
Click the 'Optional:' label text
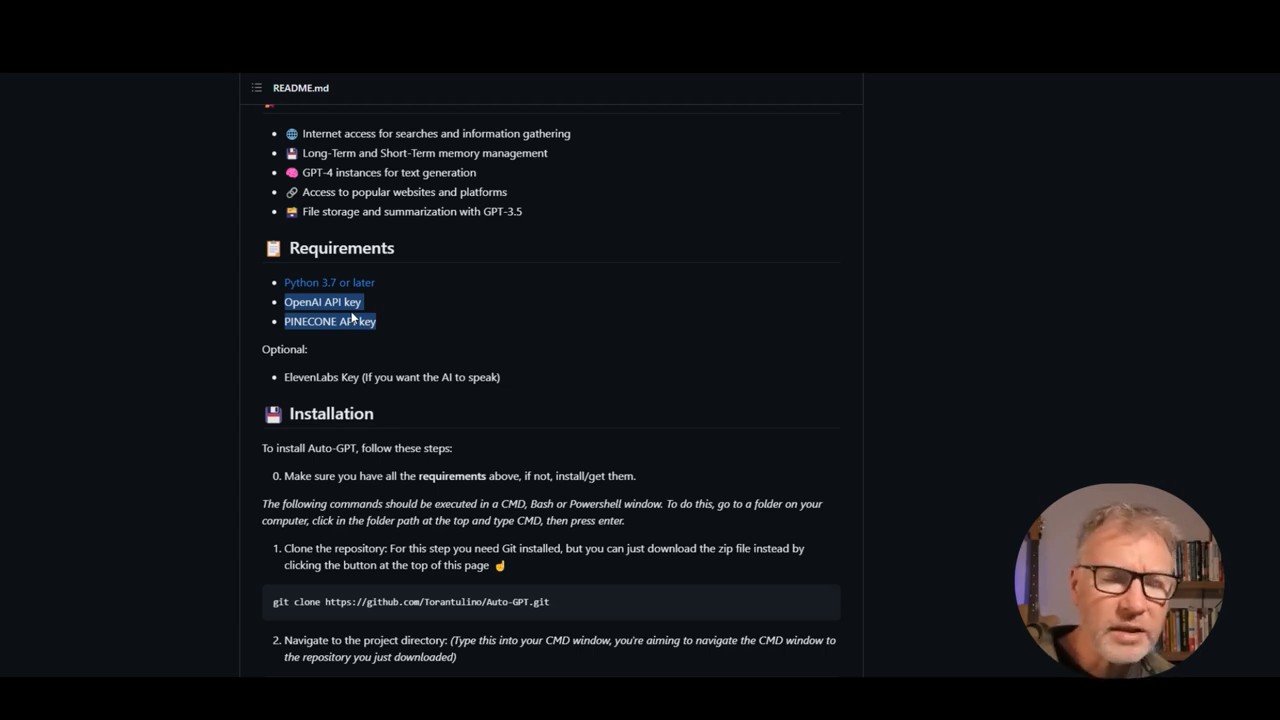pyautogui.click(x=284, y=349)
